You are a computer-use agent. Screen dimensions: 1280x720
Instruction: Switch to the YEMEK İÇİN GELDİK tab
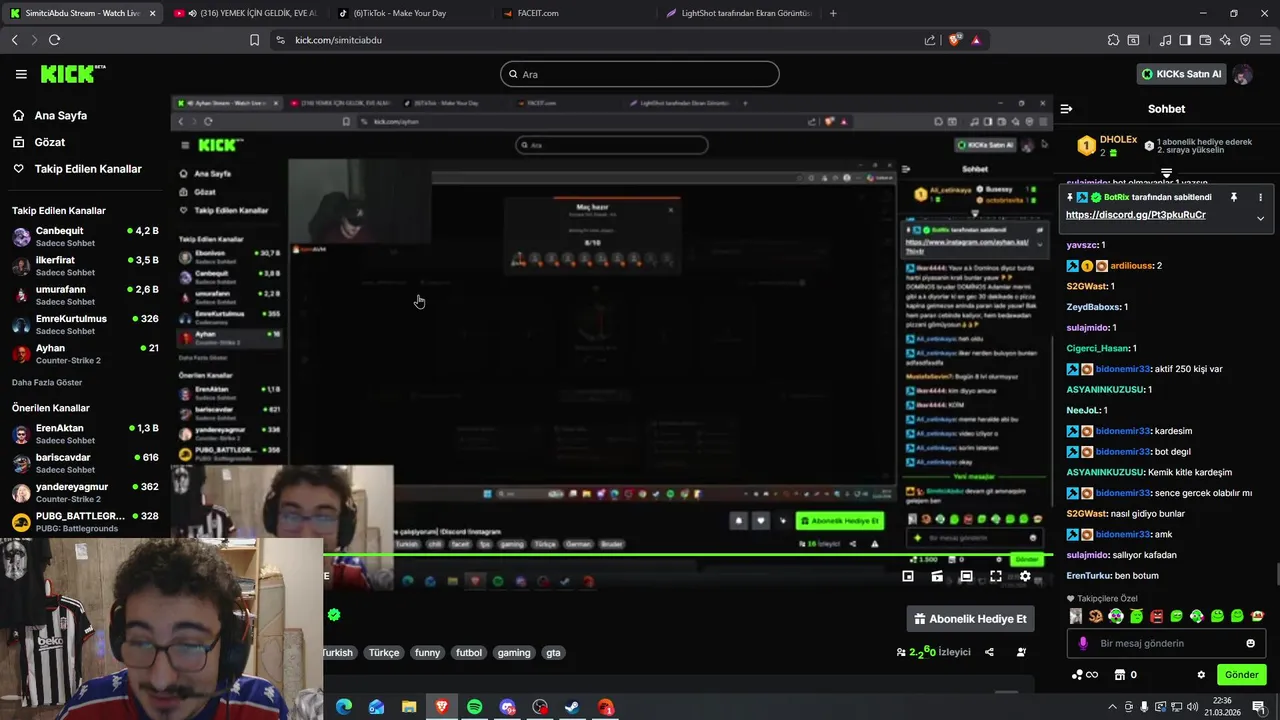point(244,13)
